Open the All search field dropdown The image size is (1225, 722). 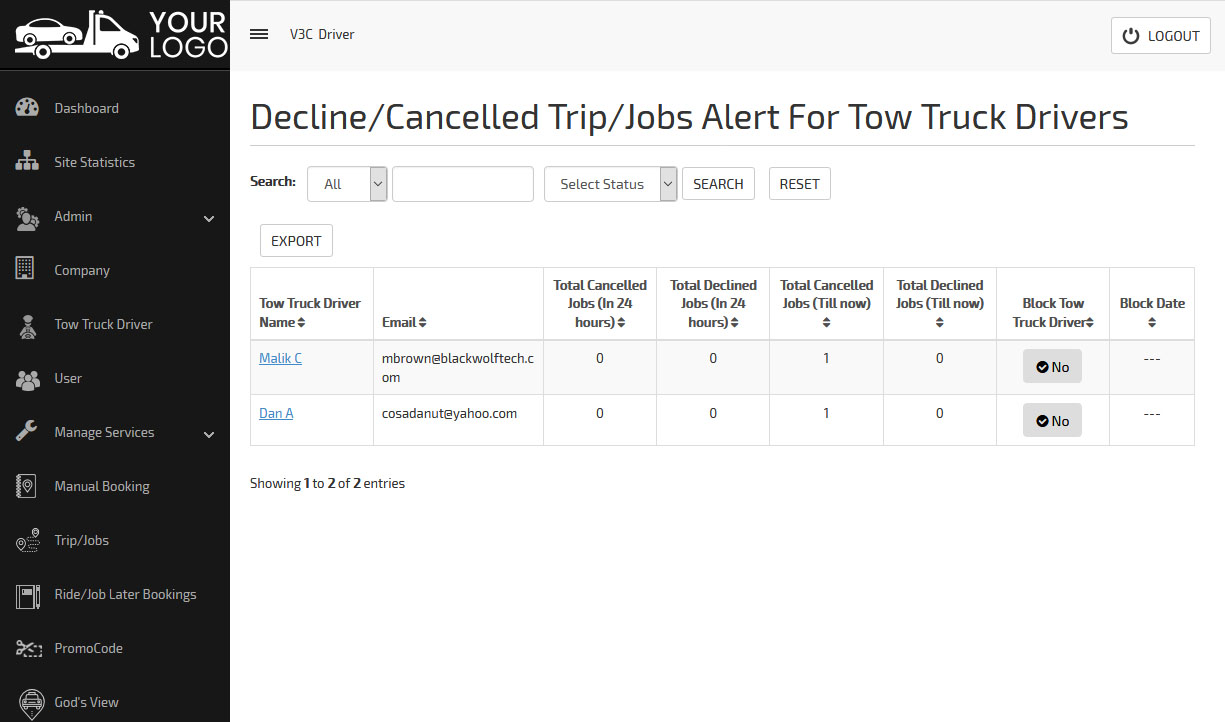[x=347, y=184]
